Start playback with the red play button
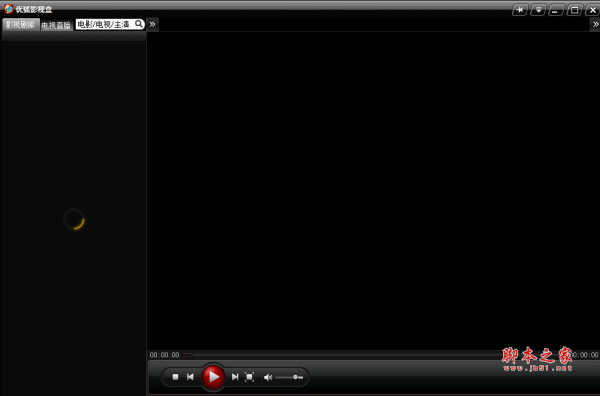This screenshot has height=396, width=600. click(213, 377)
